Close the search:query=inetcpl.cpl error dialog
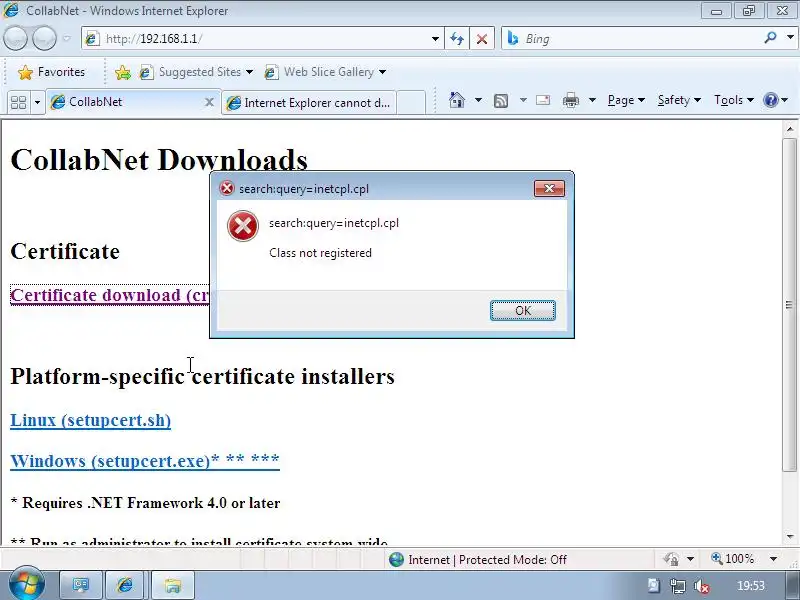The image size is (800, 600). click(x=549, y=188)
